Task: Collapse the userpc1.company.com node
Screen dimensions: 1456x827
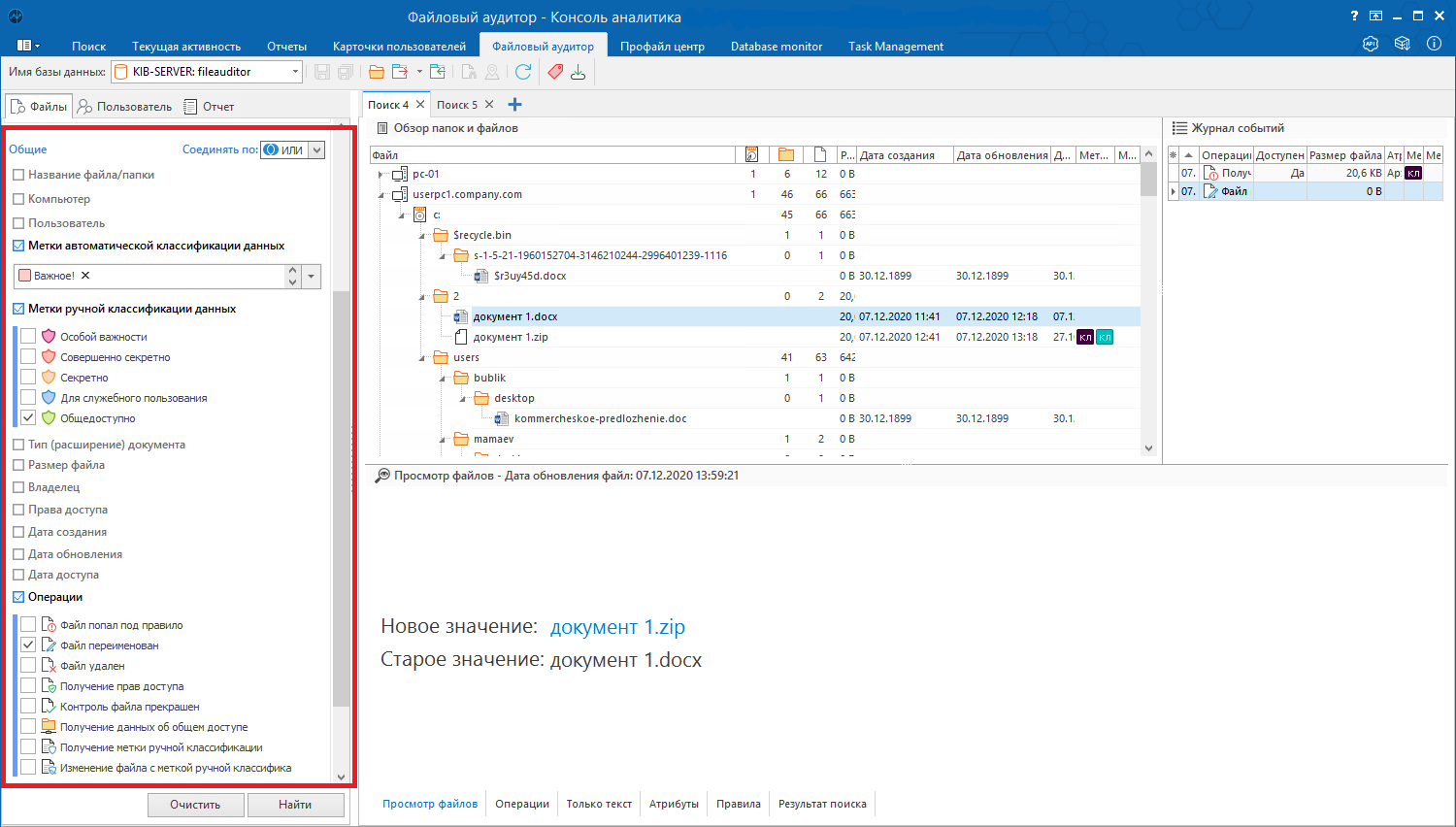Action: tap(381, 195)
